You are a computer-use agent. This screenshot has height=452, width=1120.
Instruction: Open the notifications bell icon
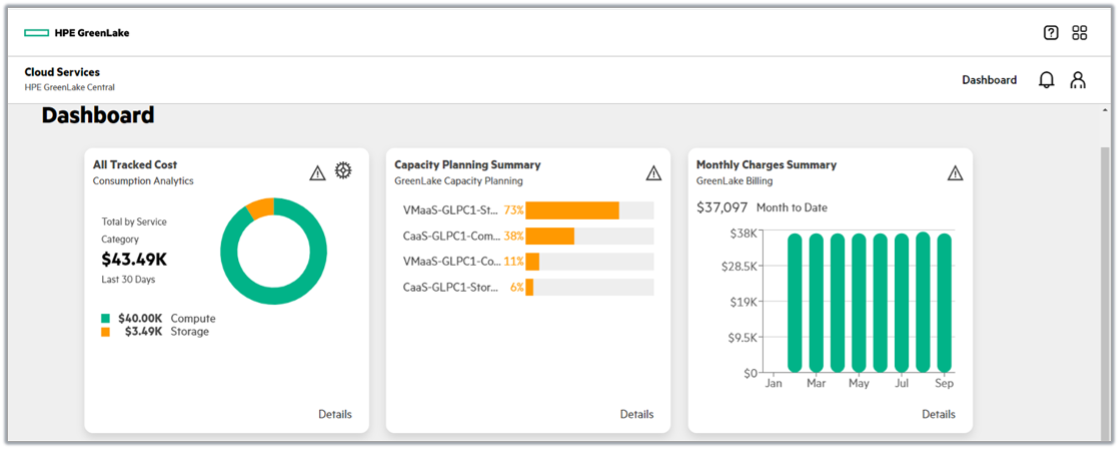pos(1047,80)
